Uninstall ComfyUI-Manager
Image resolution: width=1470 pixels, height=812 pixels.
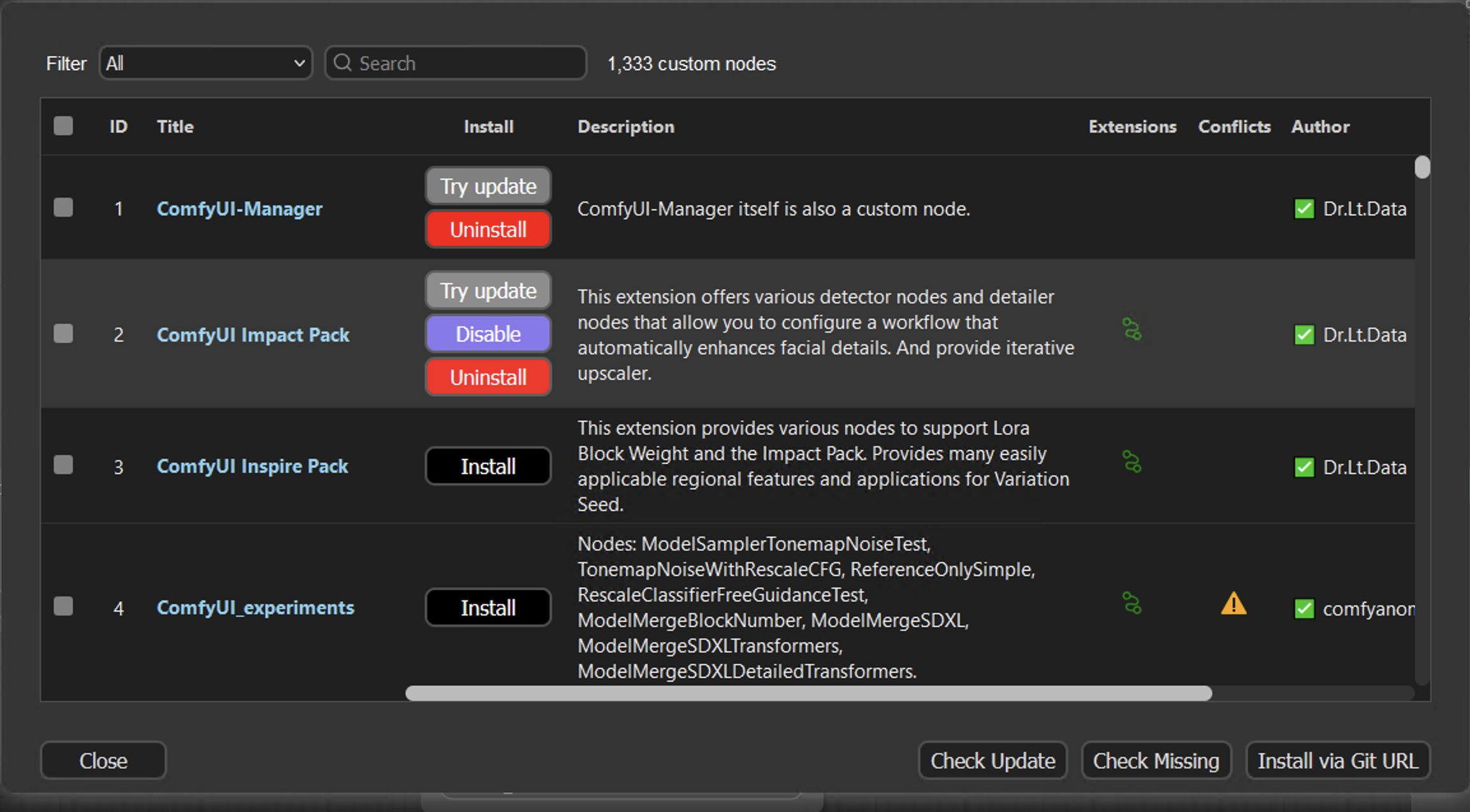click(x=488, y=229)
